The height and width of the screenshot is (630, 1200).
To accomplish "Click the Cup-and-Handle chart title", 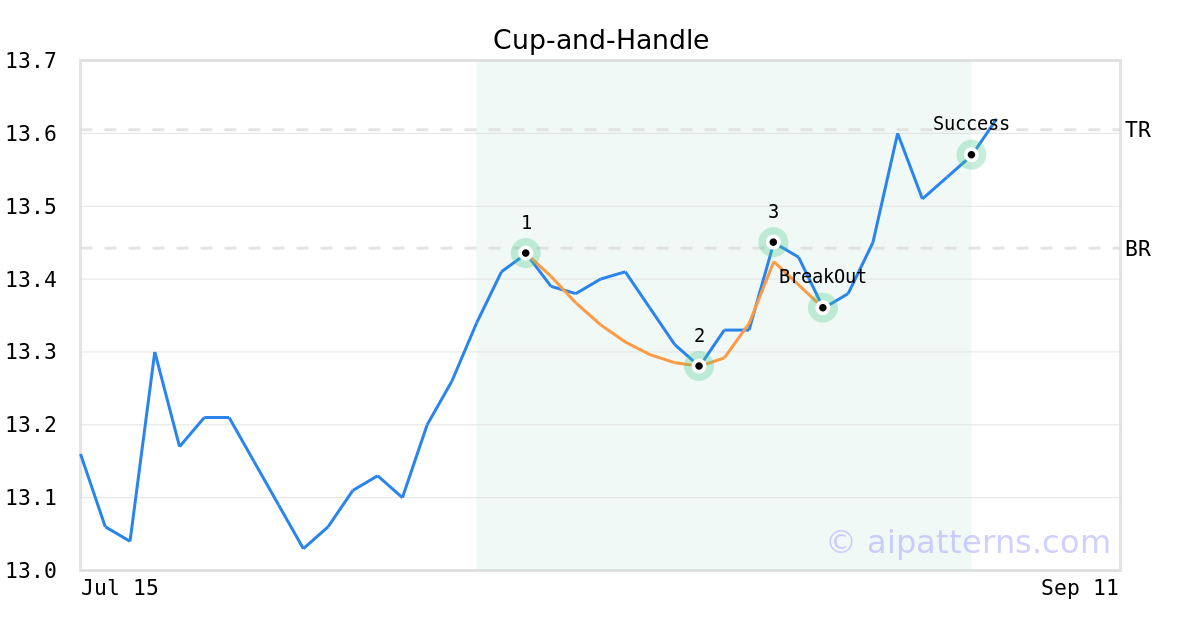I will [601, 40].
